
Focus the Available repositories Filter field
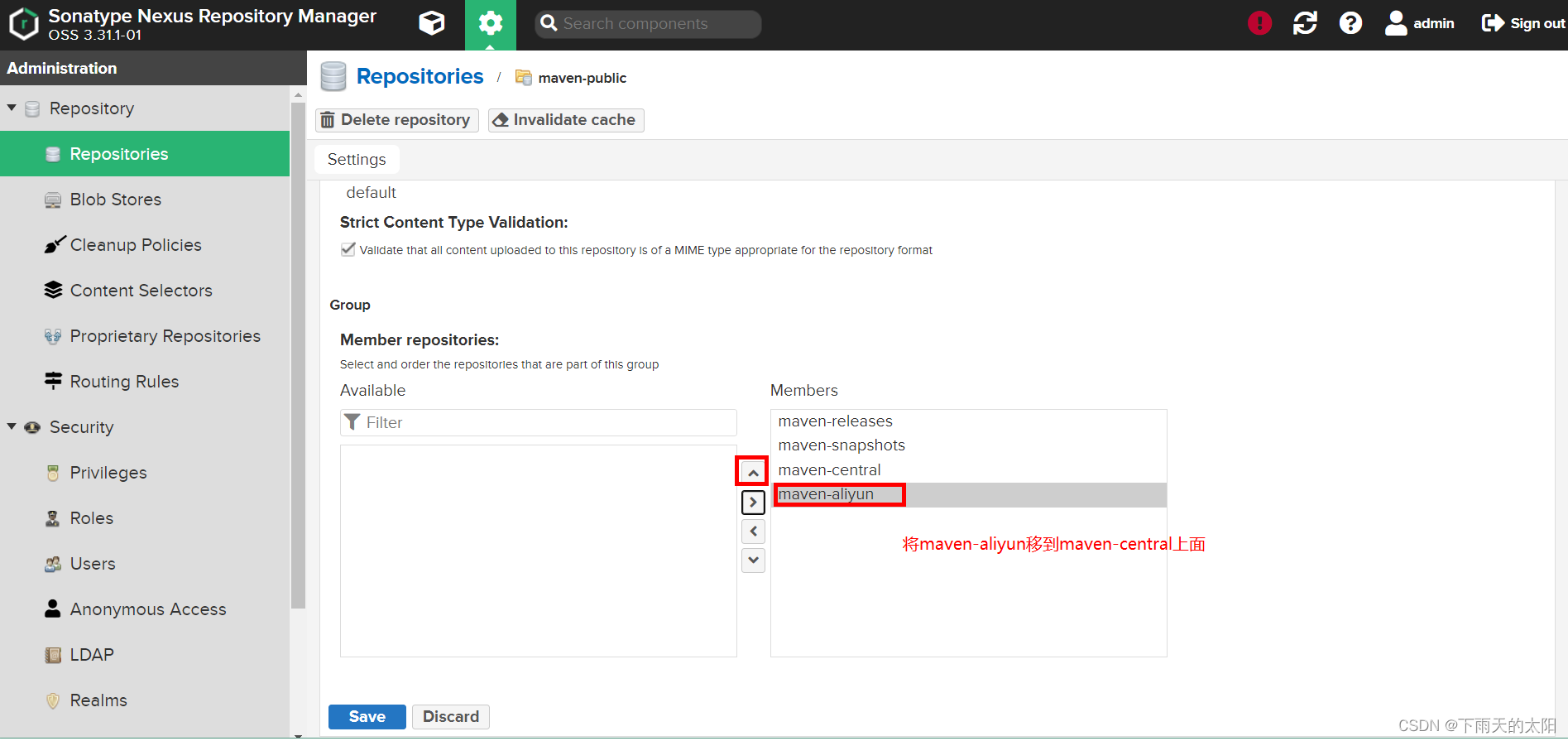point(539,422)
